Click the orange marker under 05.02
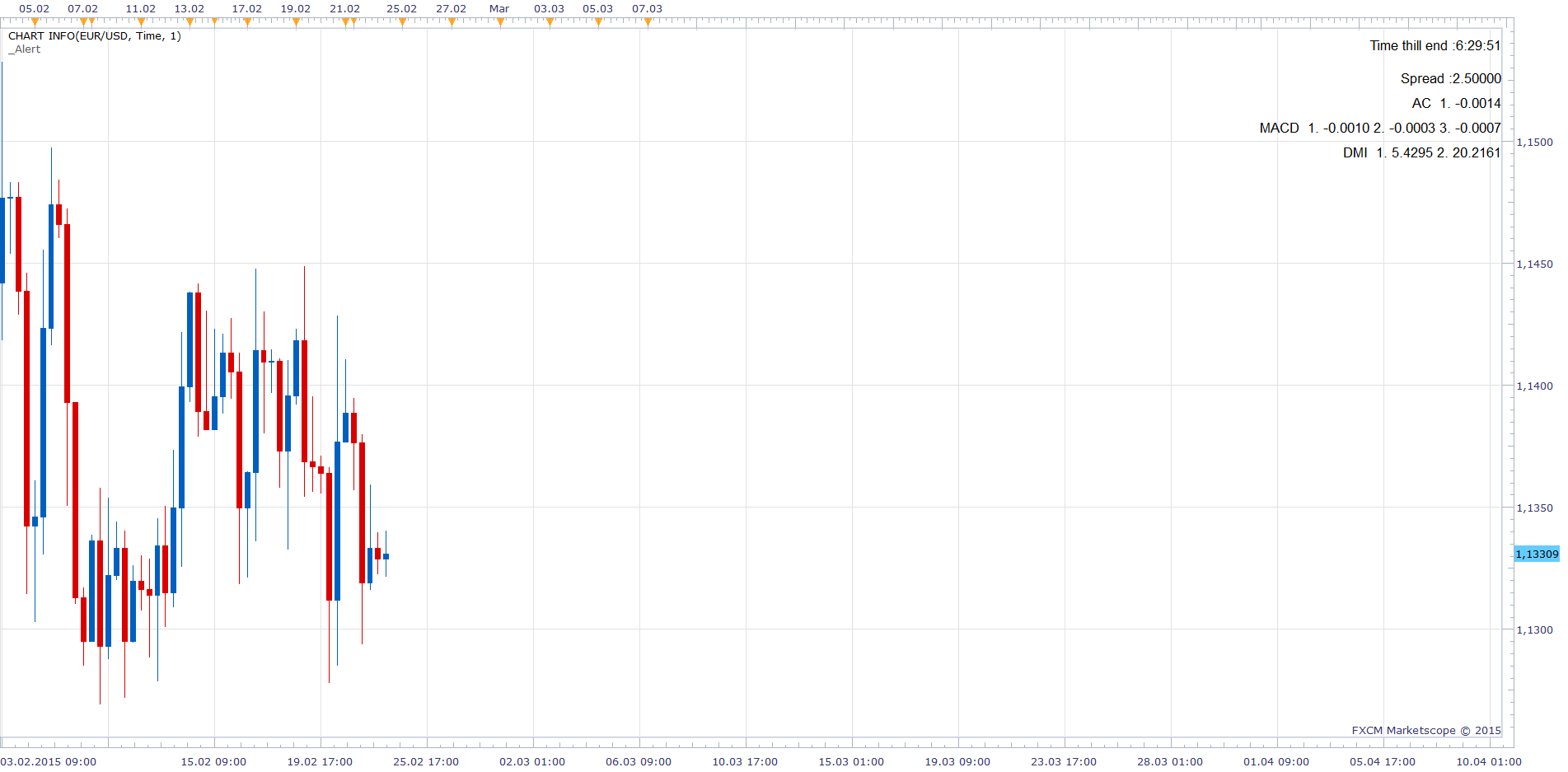The height and width of the screenshot is (772, 1568). click(35, 22)
